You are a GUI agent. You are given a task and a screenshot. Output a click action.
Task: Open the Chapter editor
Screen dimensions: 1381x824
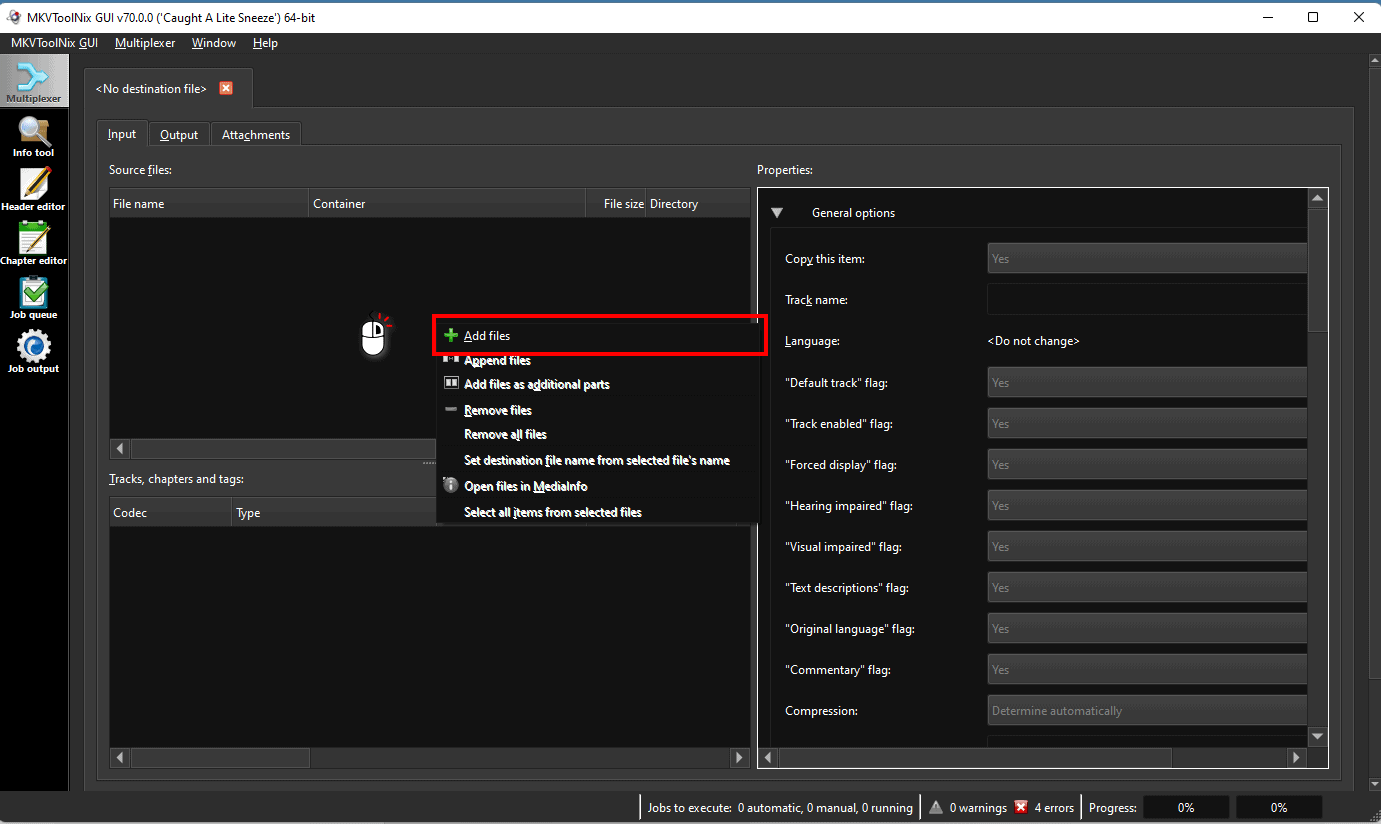[x=34, y=245]
